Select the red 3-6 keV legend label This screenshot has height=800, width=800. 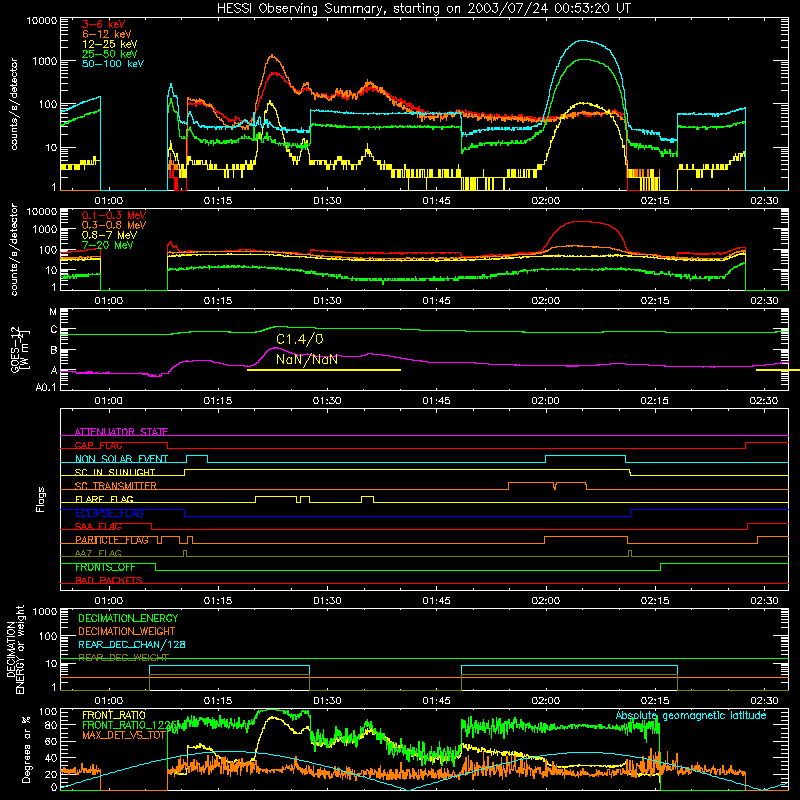point(104,24)
